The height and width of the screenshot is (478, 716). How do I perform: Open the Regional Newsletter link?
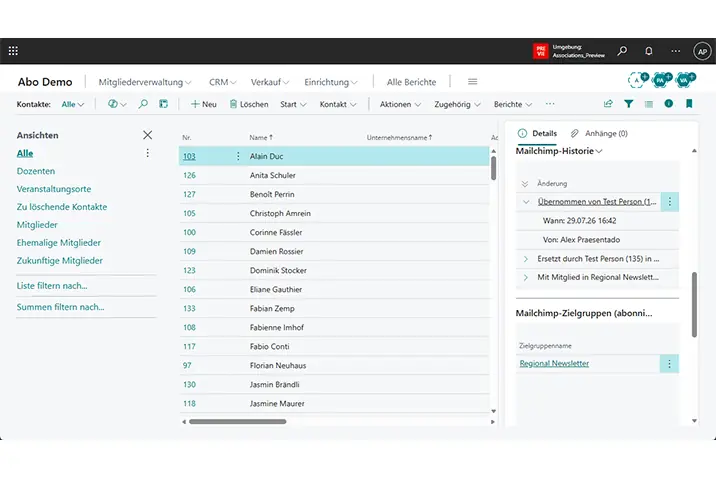point(554,364)
